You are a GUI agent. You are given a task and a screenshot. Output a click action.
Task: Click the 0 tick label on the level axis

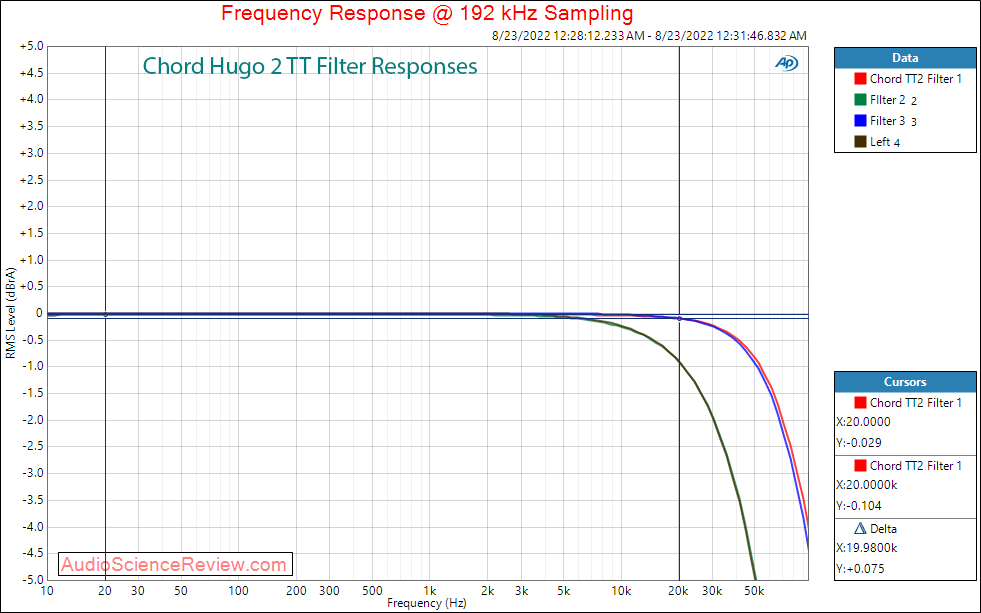coord(40,313)
